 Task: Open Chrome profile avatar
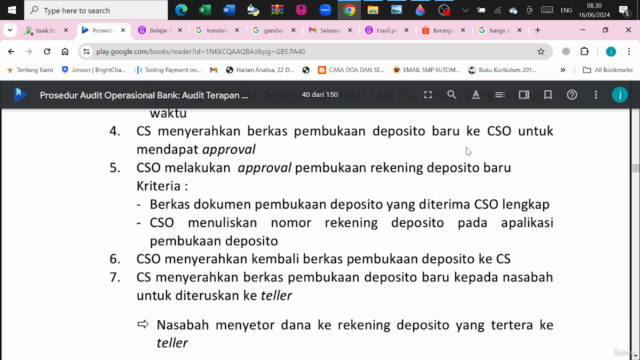click(x=611, y=51)
